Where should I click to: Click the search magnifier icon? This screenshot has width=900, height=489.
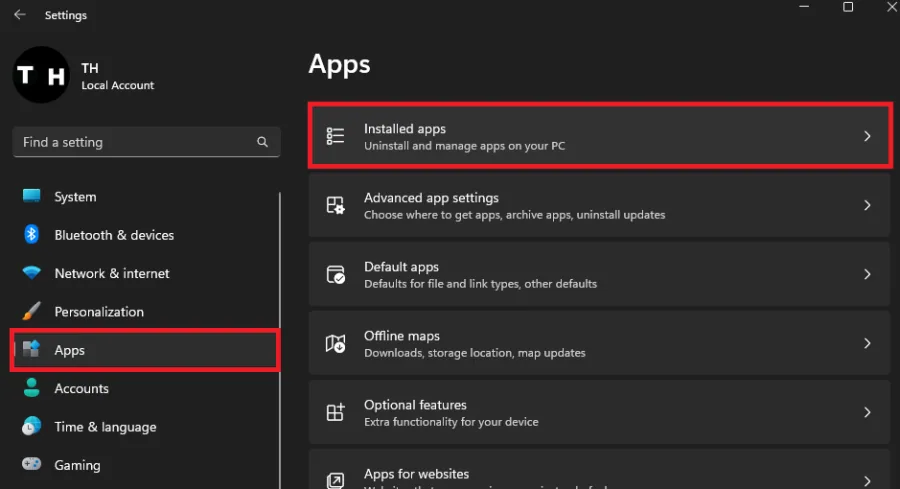pyautogui.click(x=262, y=142)
